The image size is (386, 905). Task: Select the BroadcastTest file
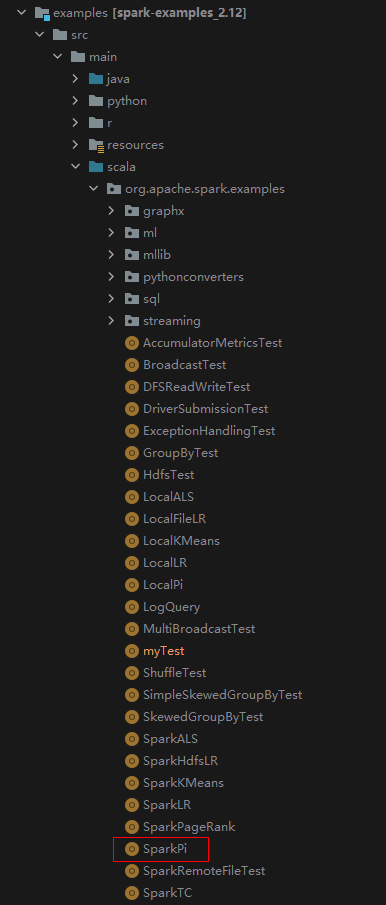tap(185, 365)
